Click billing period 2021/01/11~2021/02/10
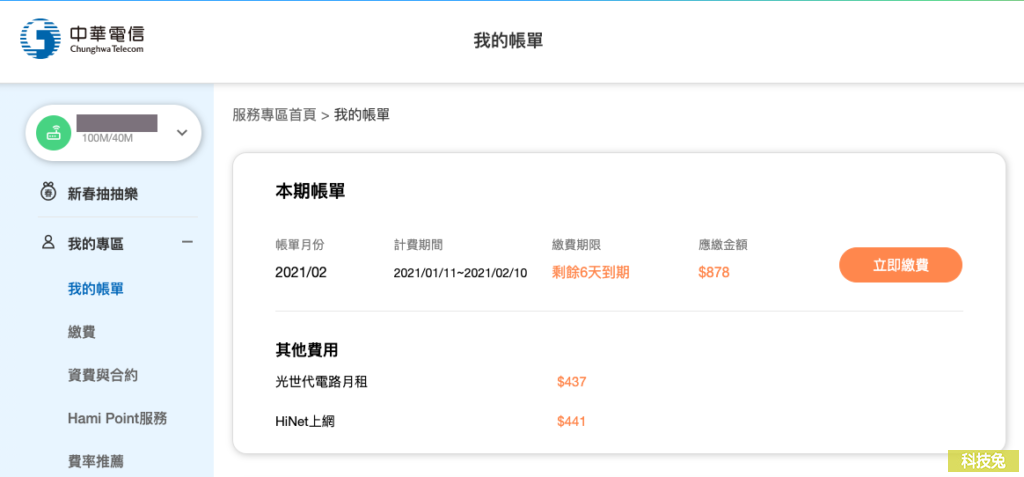This screenshot has width=1024, height=477. coord(460,273)
